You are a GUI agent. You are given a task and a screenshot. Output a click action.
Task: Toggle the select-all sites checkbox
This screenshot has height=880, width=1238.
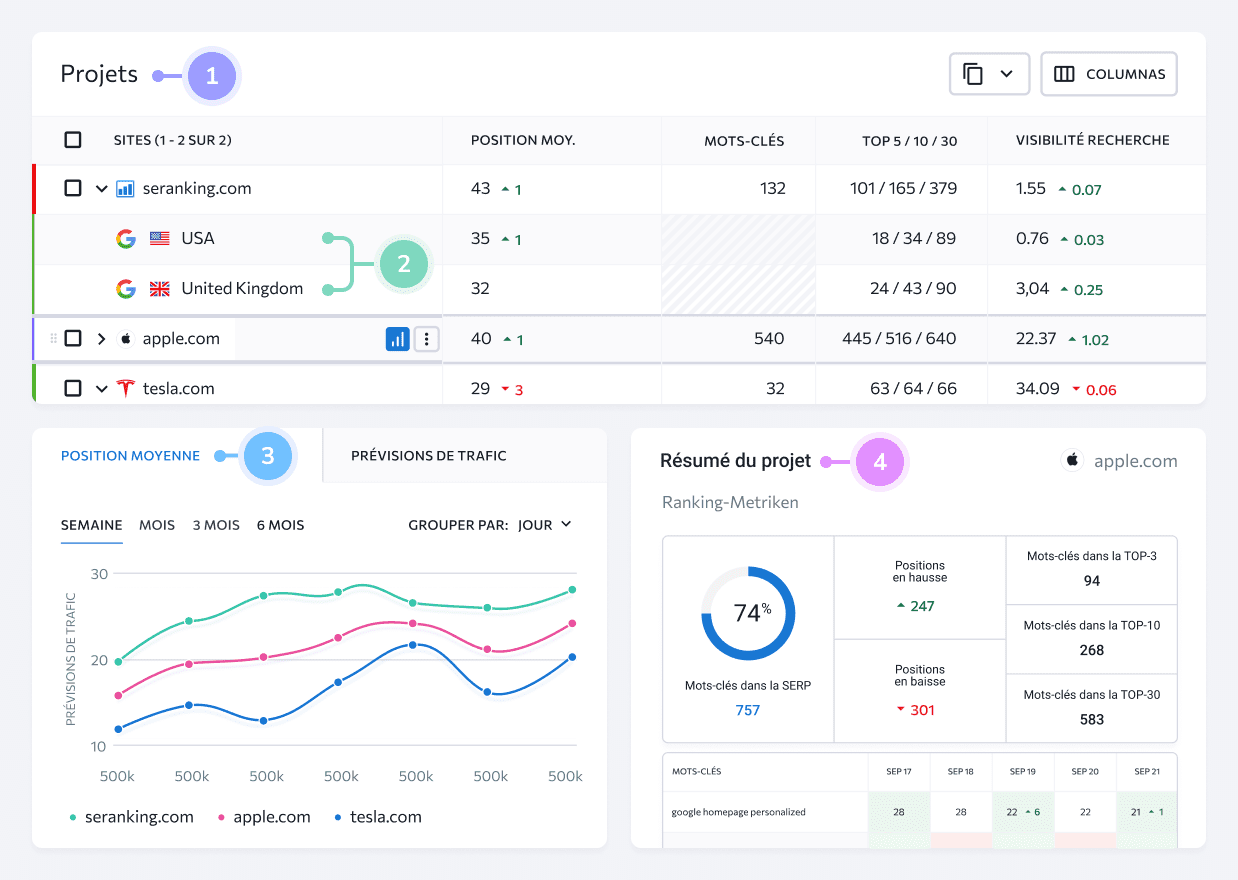[73, 140]
